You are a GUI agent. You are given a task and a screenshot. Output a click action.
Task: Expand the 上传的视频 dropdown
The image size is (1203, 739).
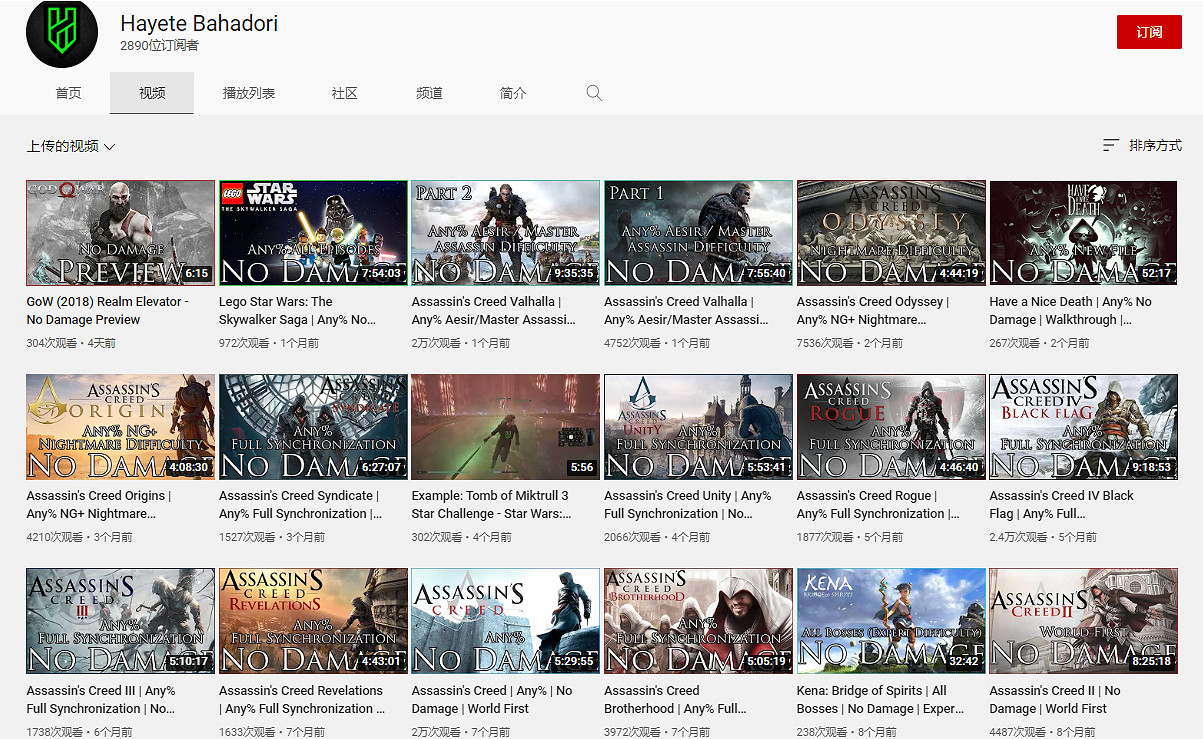tap(71, 146)
